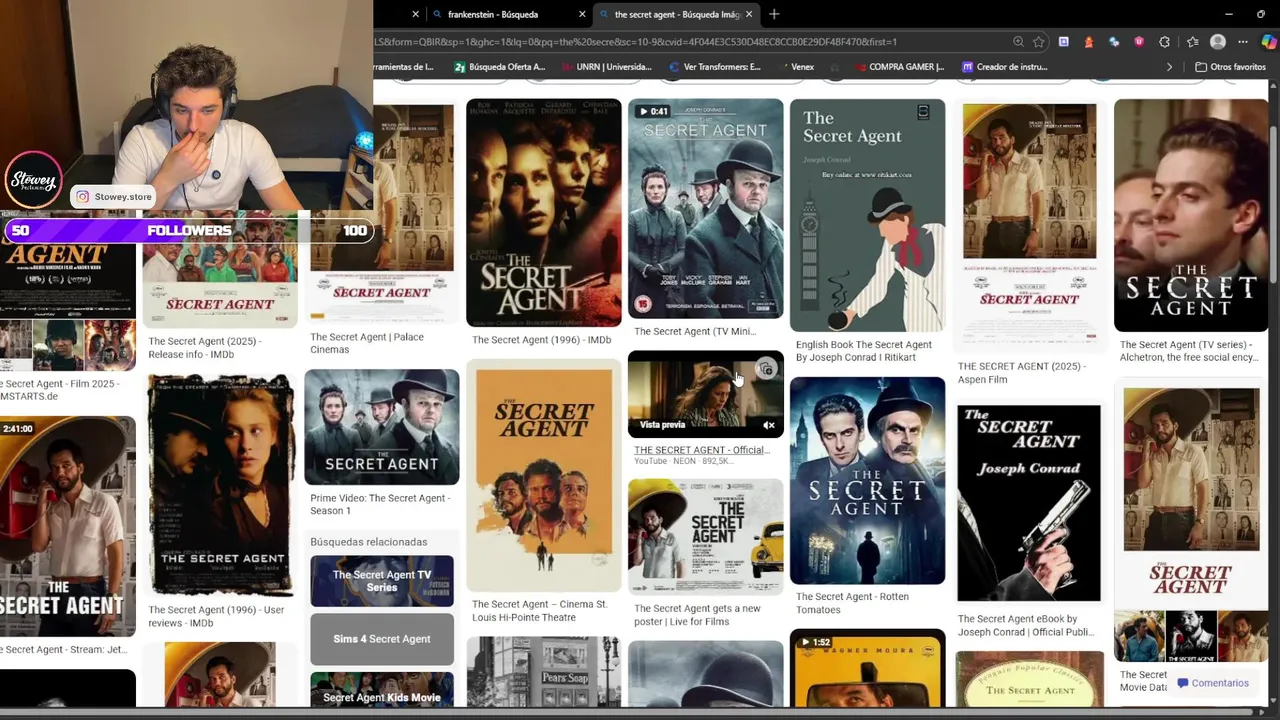Open English Book The Secret Agent image

point(867,215)
